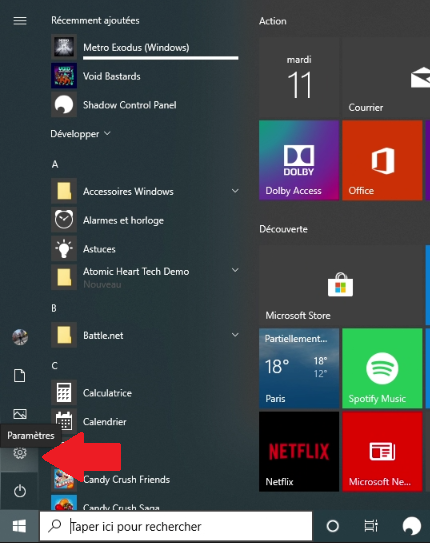Click the letter B section header

tap(54, 308)
